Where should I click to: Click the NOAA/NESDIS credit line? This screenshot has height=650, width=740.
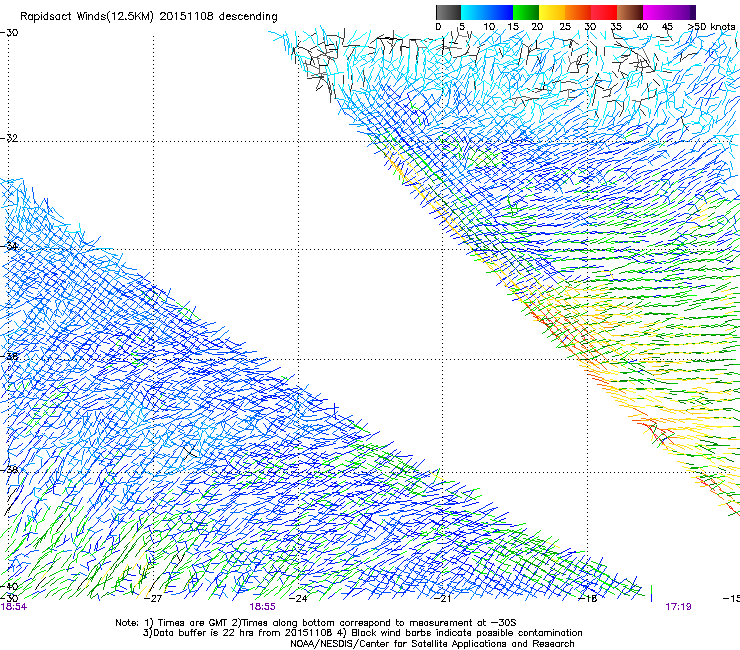(432, 644)
